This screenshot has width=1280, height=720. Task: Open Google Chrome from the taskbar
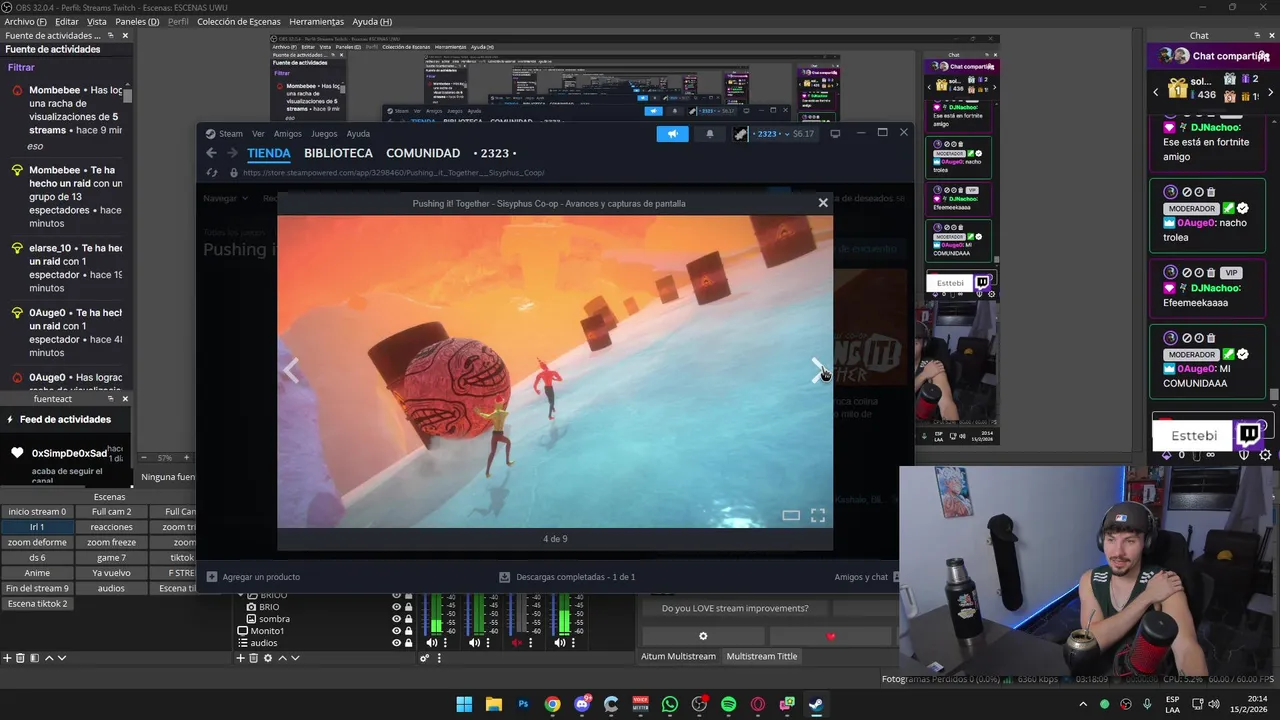[552, 704]
